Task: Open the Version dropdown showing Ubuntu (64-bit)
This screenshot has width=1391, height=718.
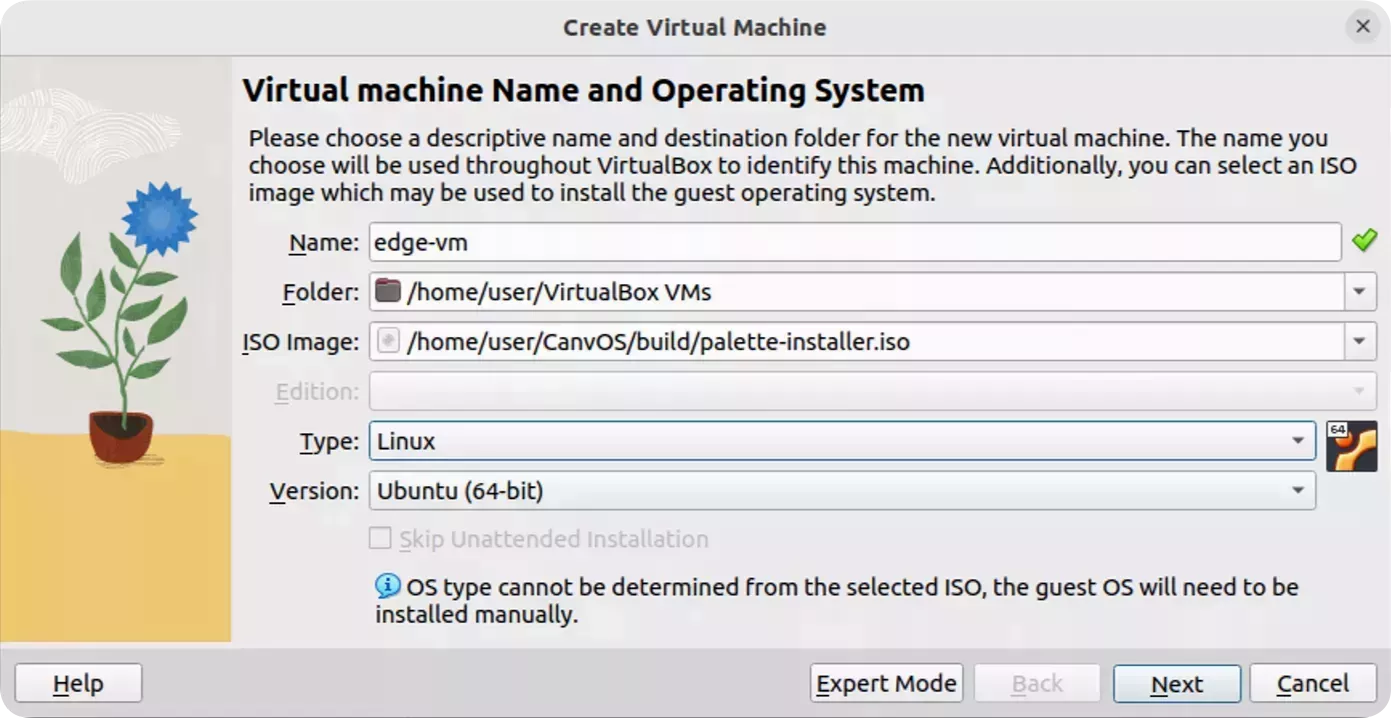Action: click(x=1297, y=490)
